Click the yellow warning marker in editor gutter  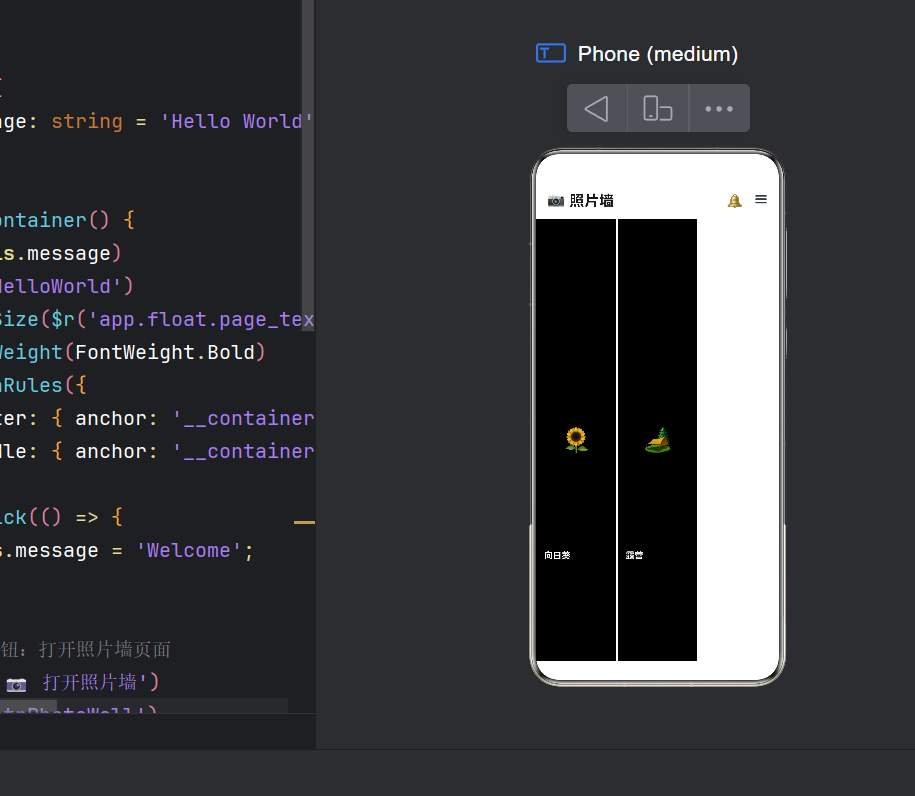tap(304, 522)
